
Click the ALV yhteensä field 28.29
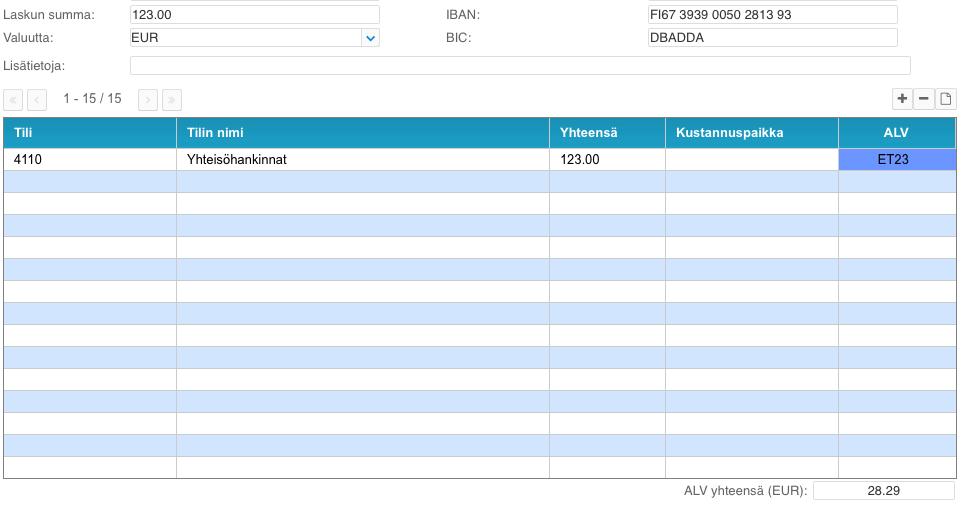[x=884, y=491]
